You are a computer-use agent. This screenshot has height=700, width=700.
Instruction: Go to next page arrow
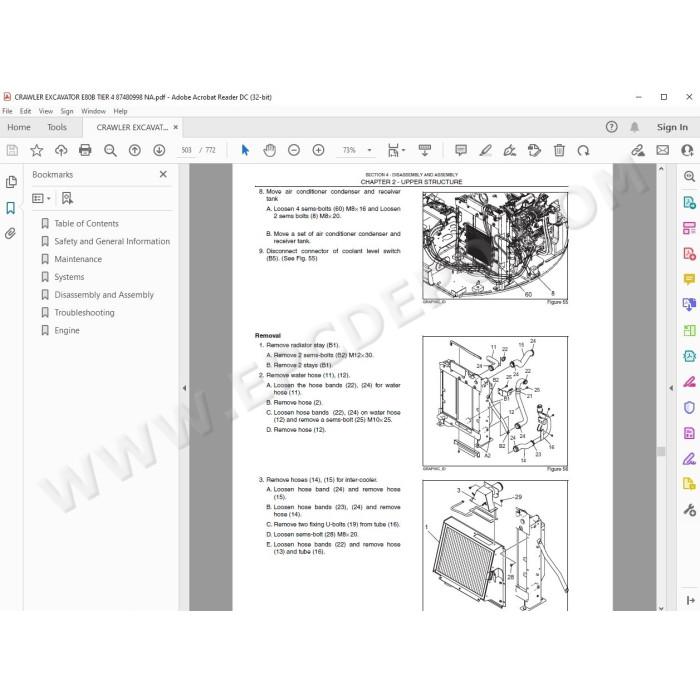point(159,150)
